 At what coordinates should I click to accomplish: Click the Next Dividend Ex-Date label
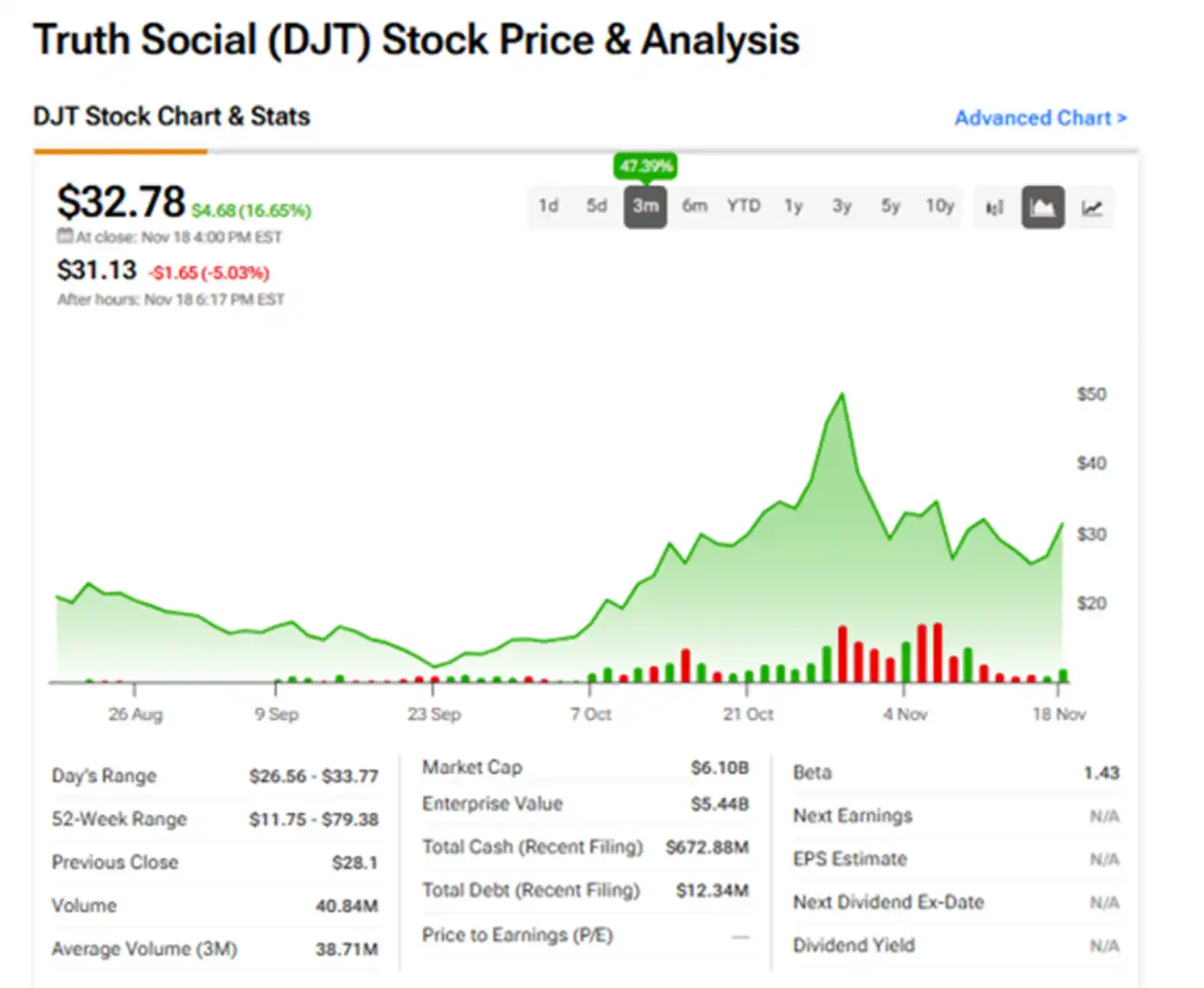coord(888,902)
